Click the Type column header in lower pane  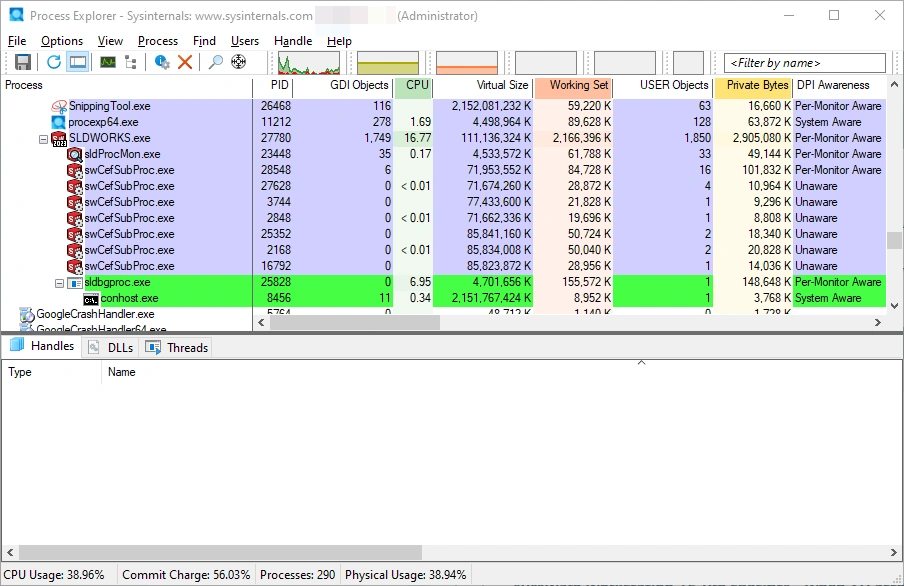pyautogui.click(x=52, y=372)
